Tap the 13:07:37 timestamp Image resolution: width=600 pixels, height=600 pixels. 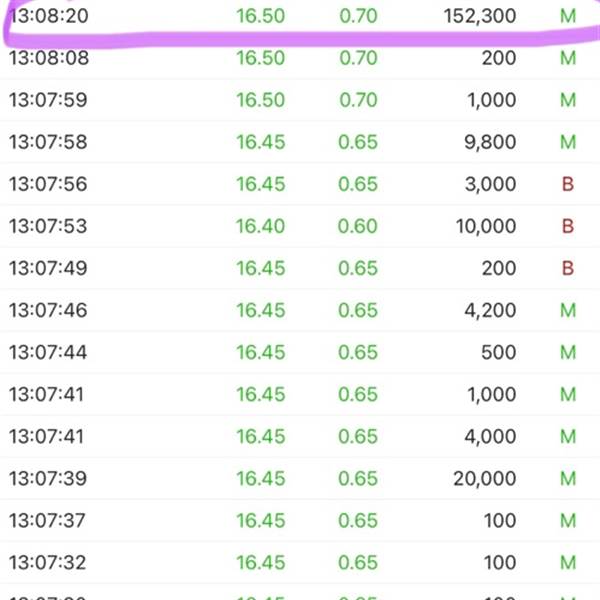(x=47, y=520)
